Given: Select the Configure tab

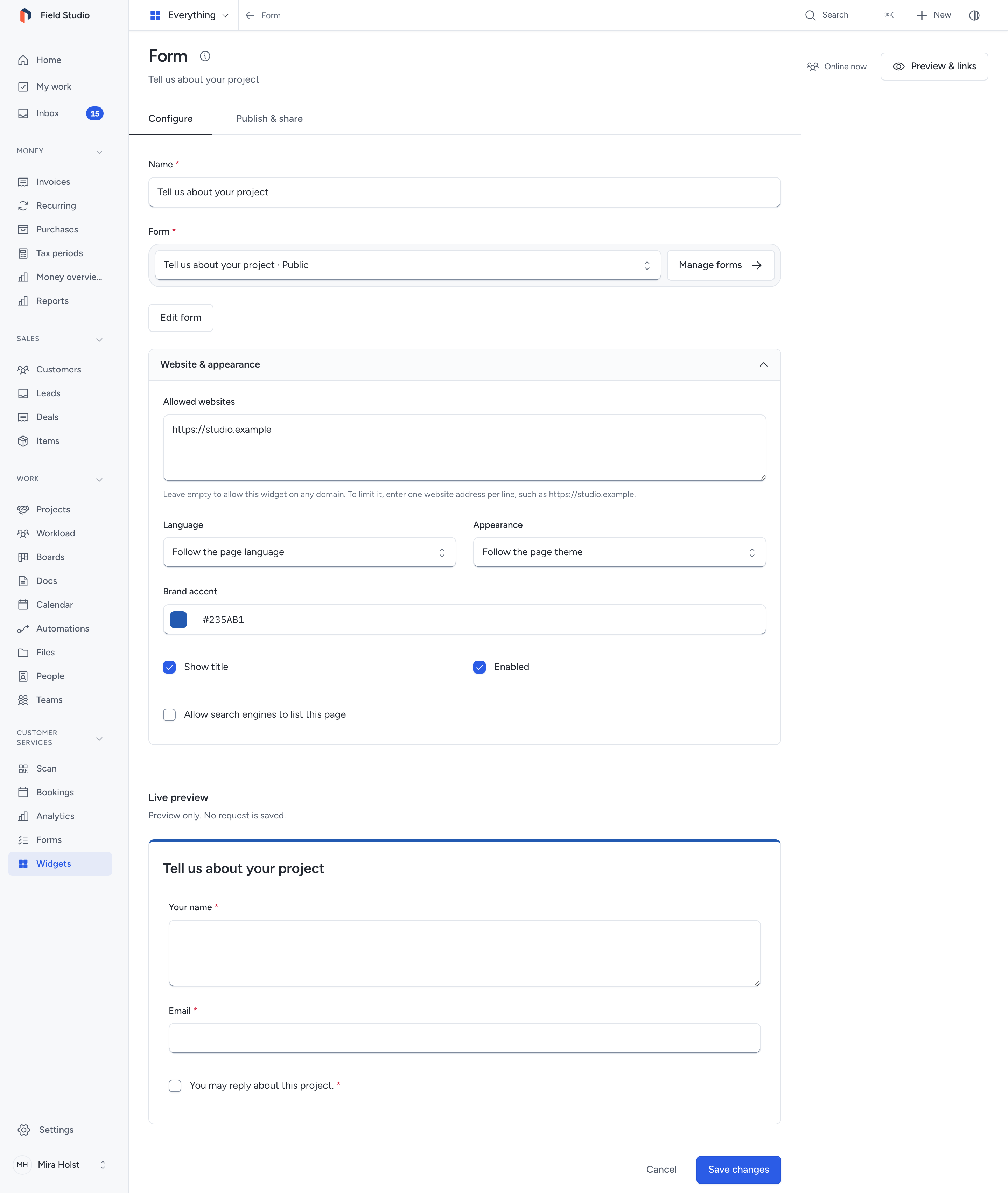Looking at the screenshot, I should [170, 119].
